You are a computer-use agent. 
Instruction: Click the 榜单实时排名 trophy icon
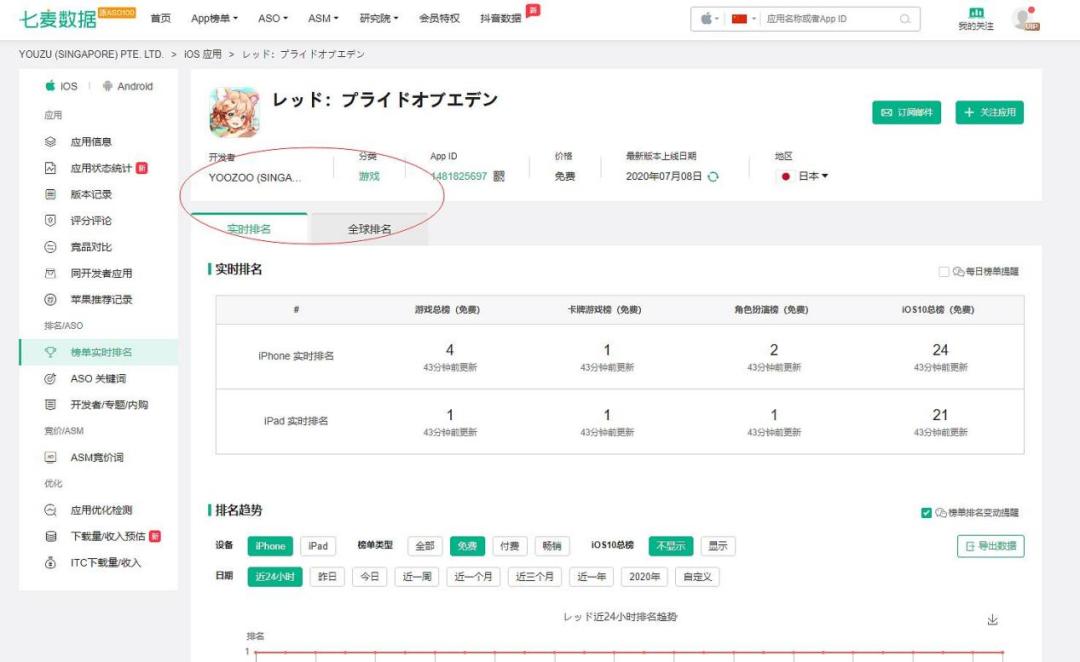coord(50,352)
